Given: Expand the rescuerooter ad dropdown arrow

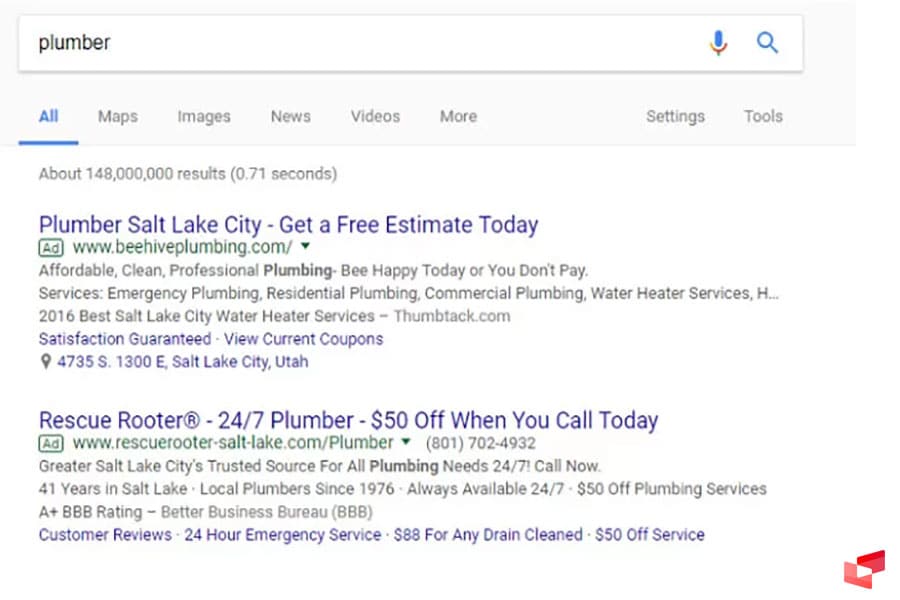Looking at the screenshot, I should pos(406,442).
